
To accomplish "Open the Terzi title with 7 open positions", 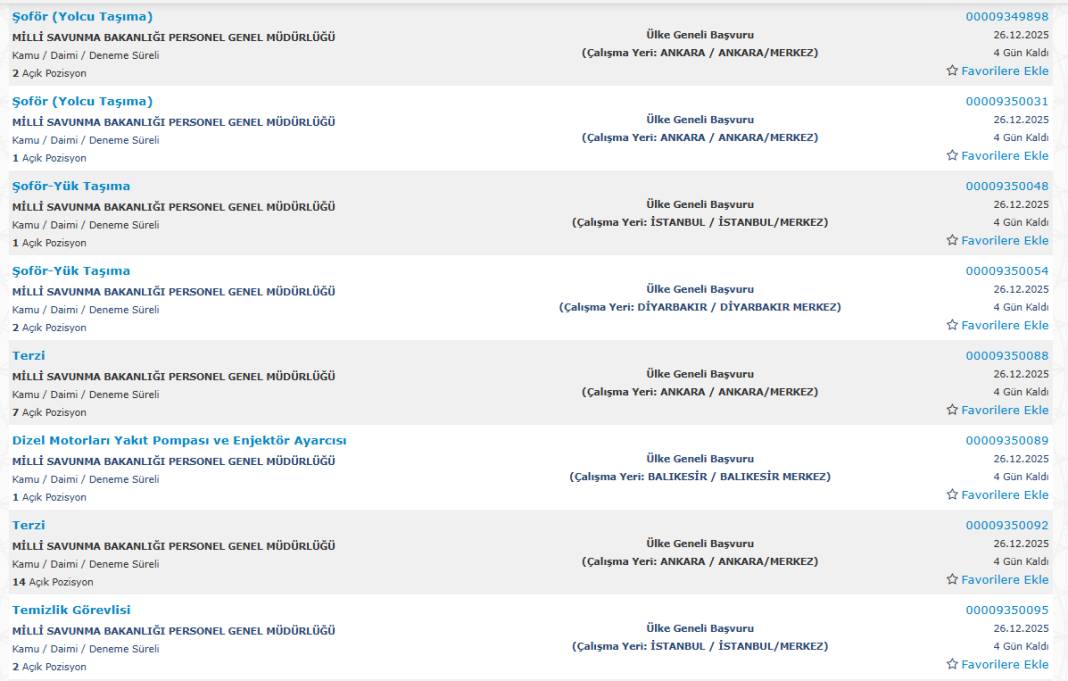I will [x=28, y=355].
